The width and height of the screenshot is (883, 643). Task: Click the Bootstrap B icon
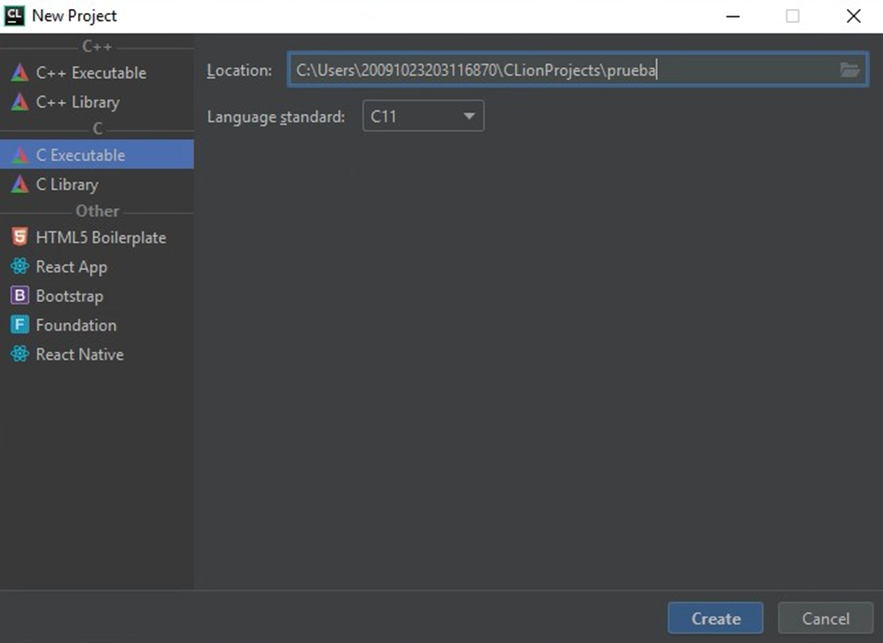pos(20,296)
